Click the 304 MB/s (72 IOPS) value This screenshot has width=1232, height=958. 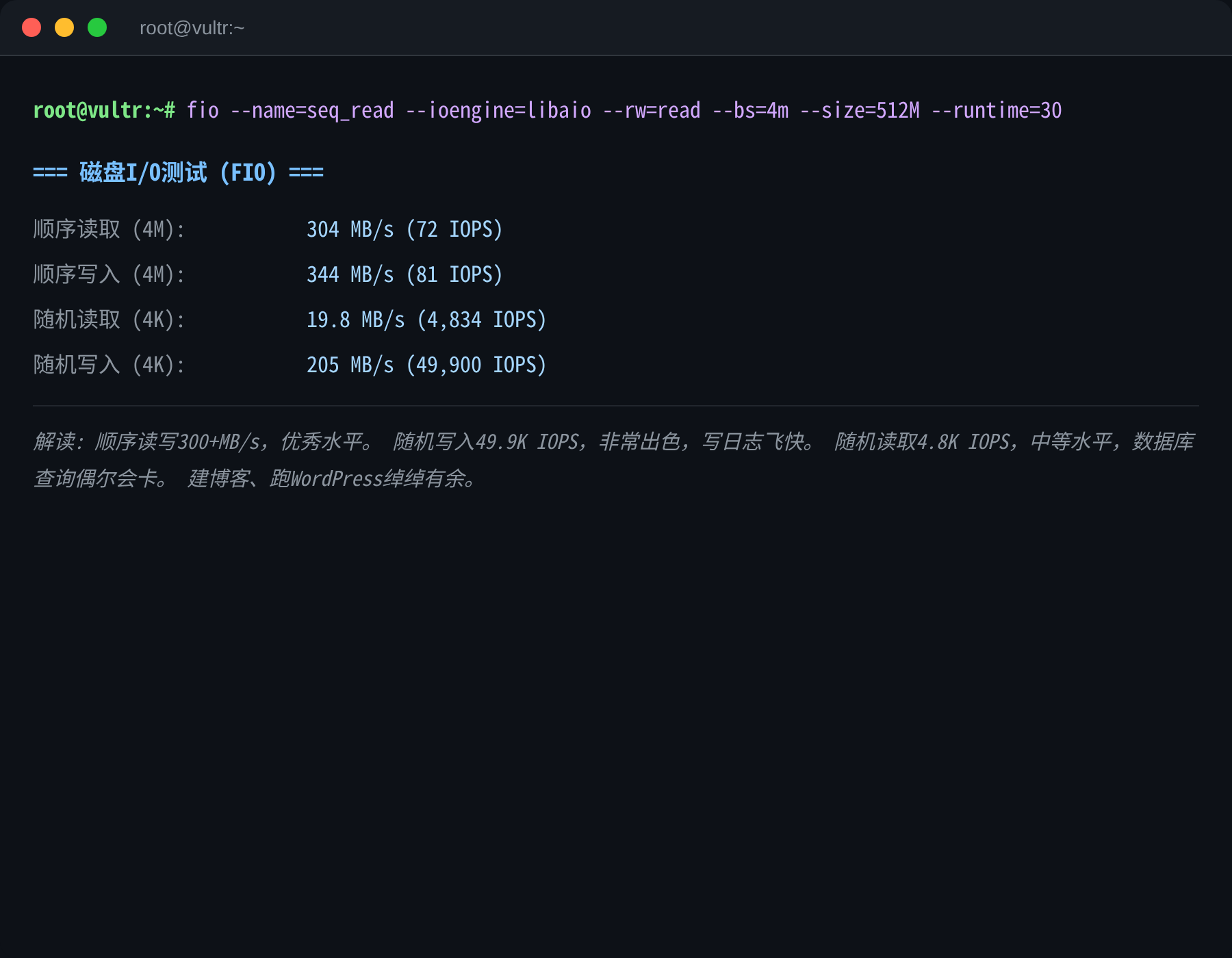(x=405, y=229)
